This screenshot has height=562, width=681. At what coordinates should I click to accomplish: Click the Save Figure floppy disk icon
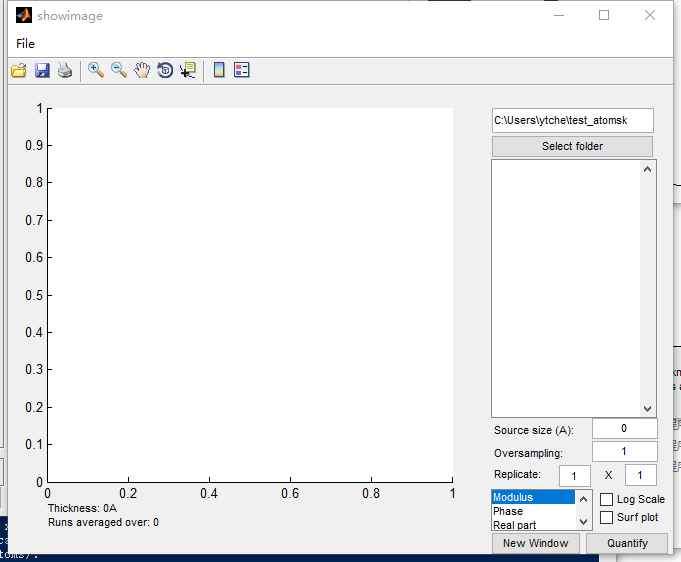(x=42, y=70)
